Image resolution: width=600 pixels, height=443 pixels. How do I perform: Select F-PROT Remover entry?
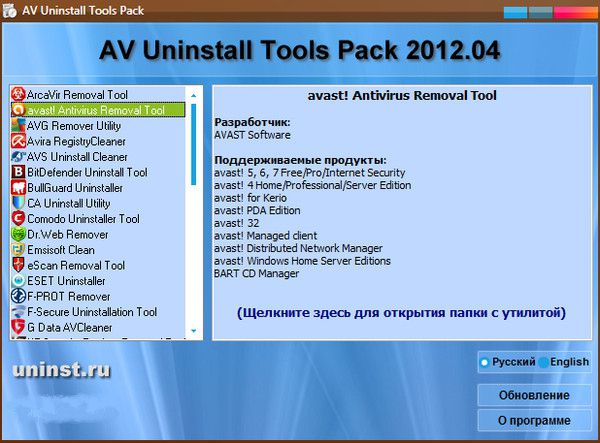(98, 296)
